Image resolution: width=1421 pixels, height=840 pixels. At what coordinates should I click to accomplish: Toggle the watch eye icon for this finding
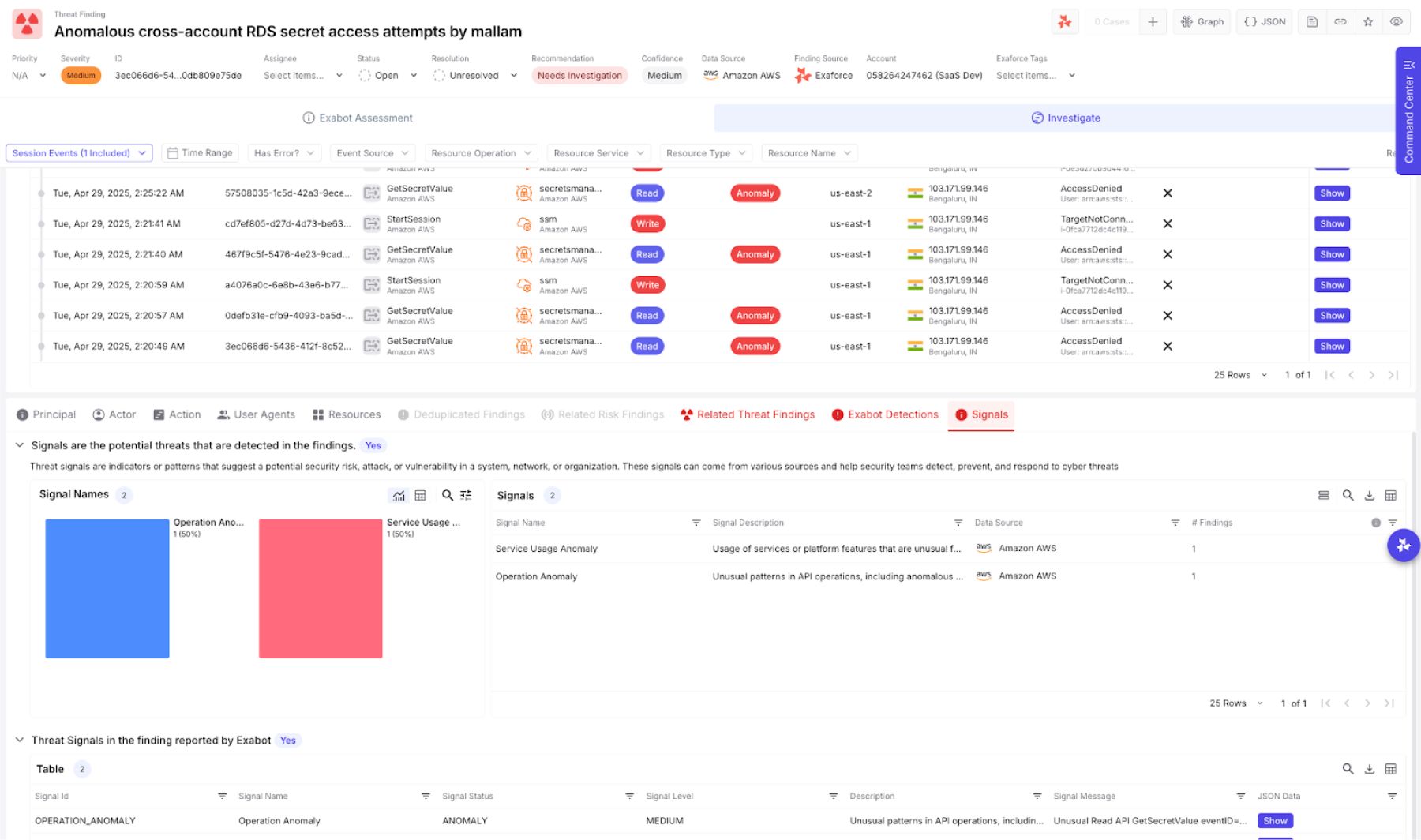1397,22
